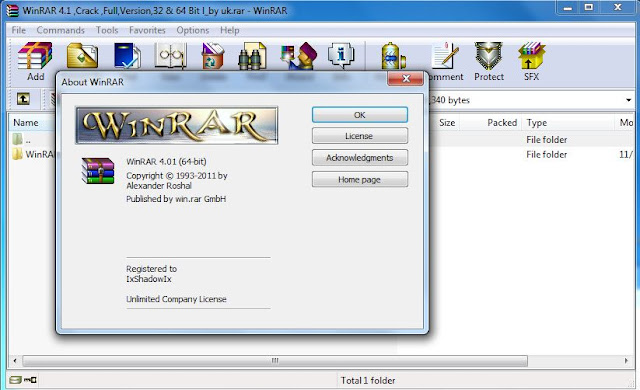
Task: Click 'WinRAR 4.01 (64-bit)' version text
Action: (x=166, y=162)
